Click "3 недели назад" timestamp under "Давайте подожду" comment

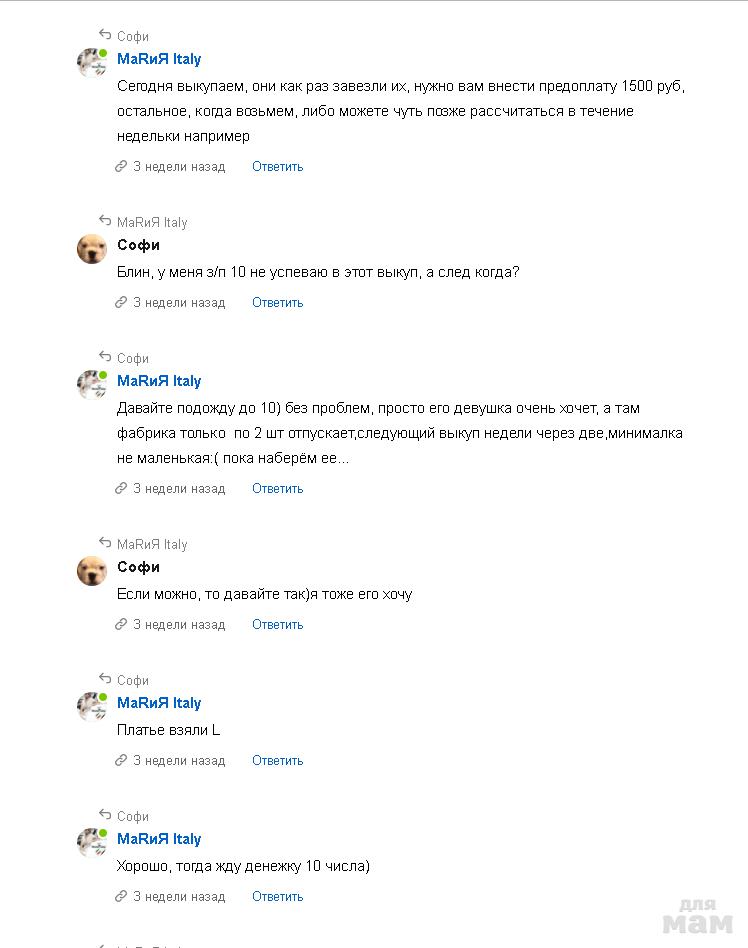[x=179, y=489]
